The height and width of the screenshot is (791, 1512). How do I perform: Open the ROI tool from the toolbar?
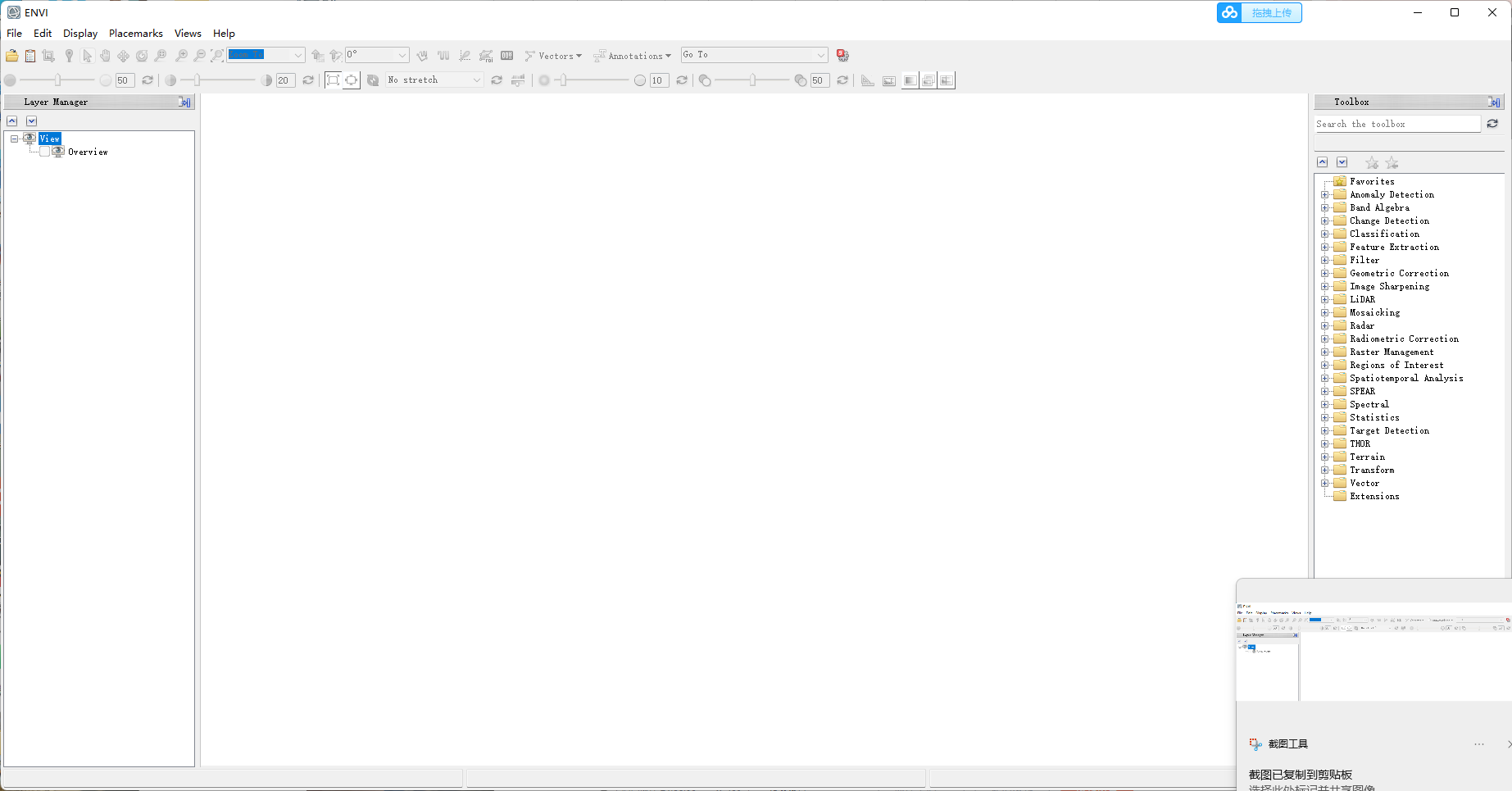486,55
